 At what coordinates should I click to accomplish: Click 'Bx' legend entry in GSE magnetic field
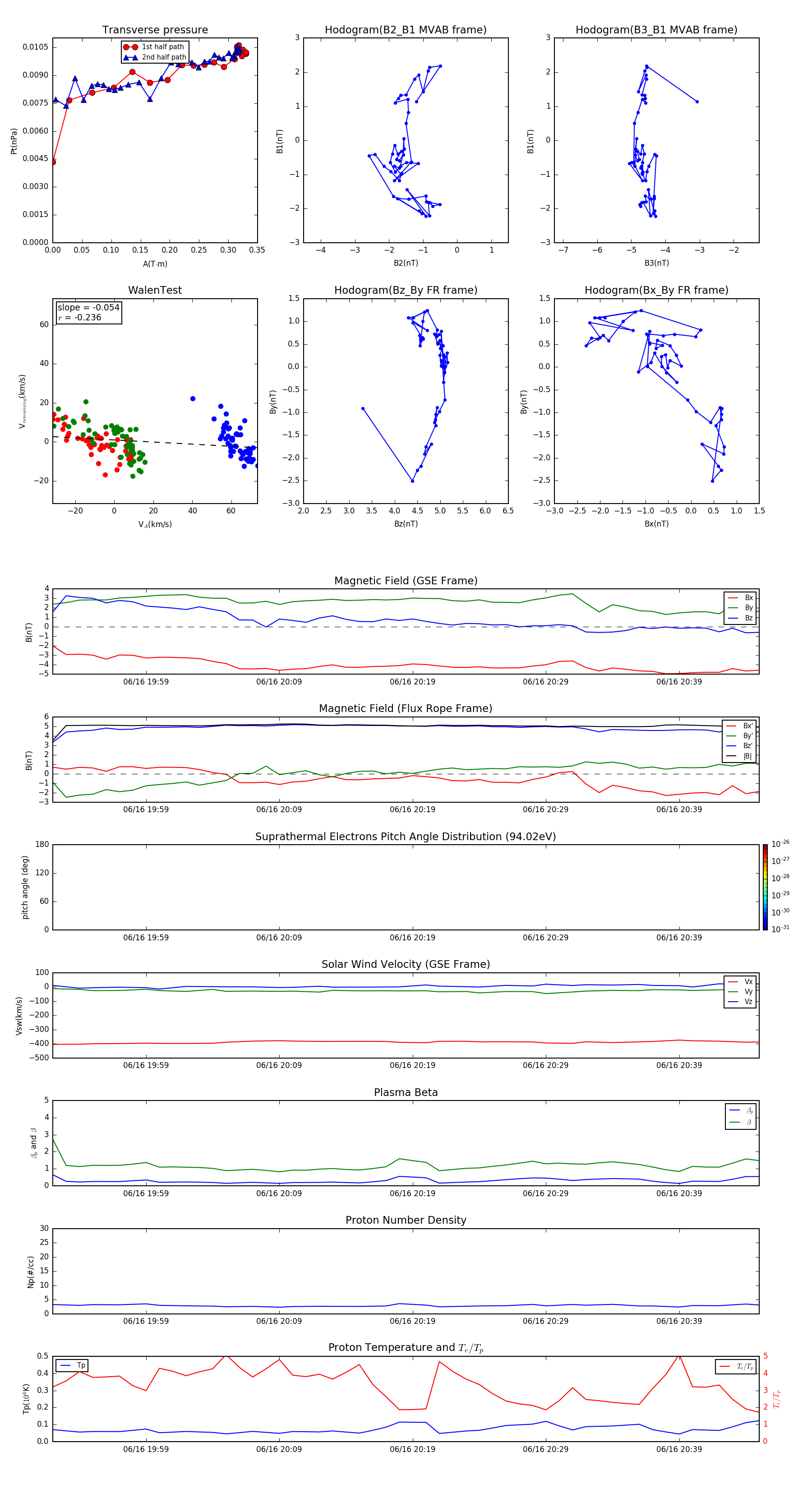[x=740, y=598]
